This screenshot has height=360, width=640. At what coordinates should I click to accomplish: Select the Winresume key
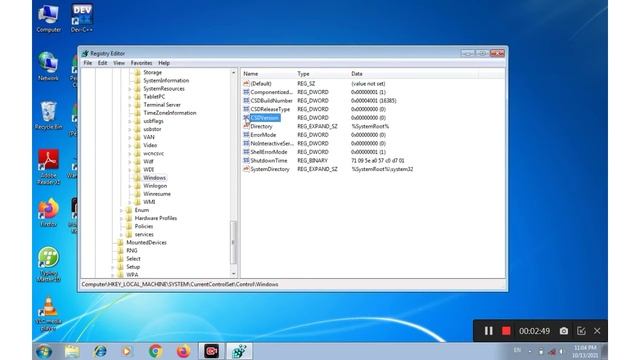pyautogui.click(x=157, y=194)
